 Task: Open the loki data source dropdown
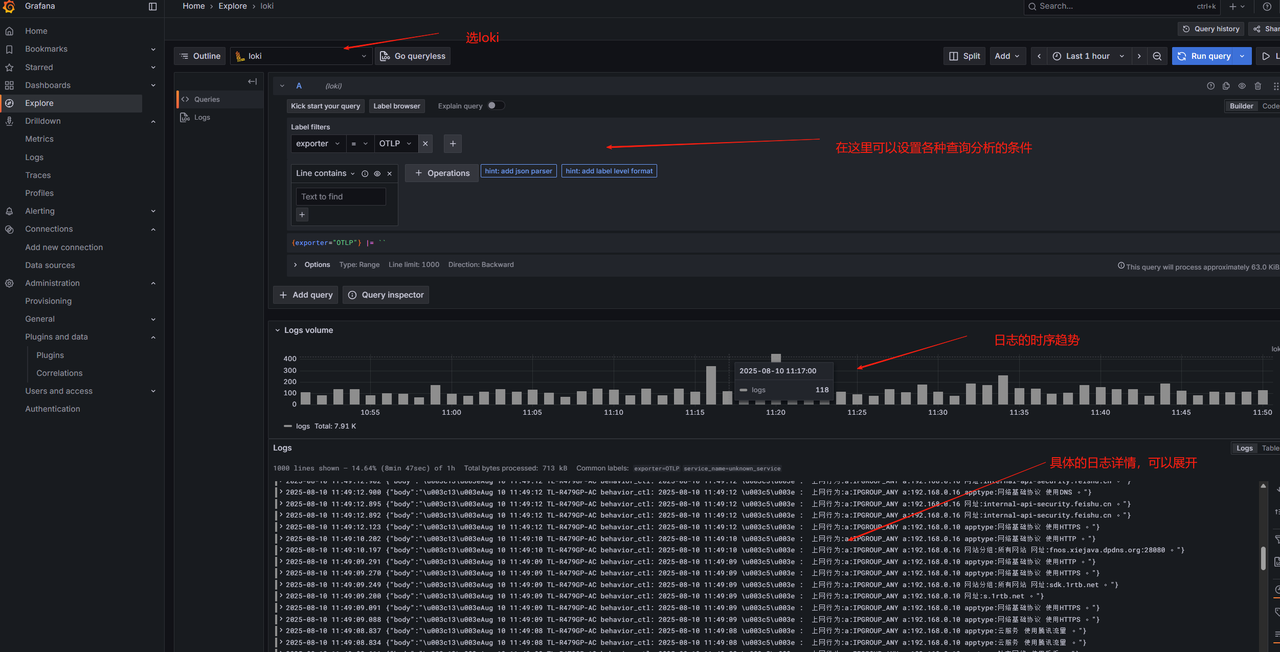coord(301,56)
